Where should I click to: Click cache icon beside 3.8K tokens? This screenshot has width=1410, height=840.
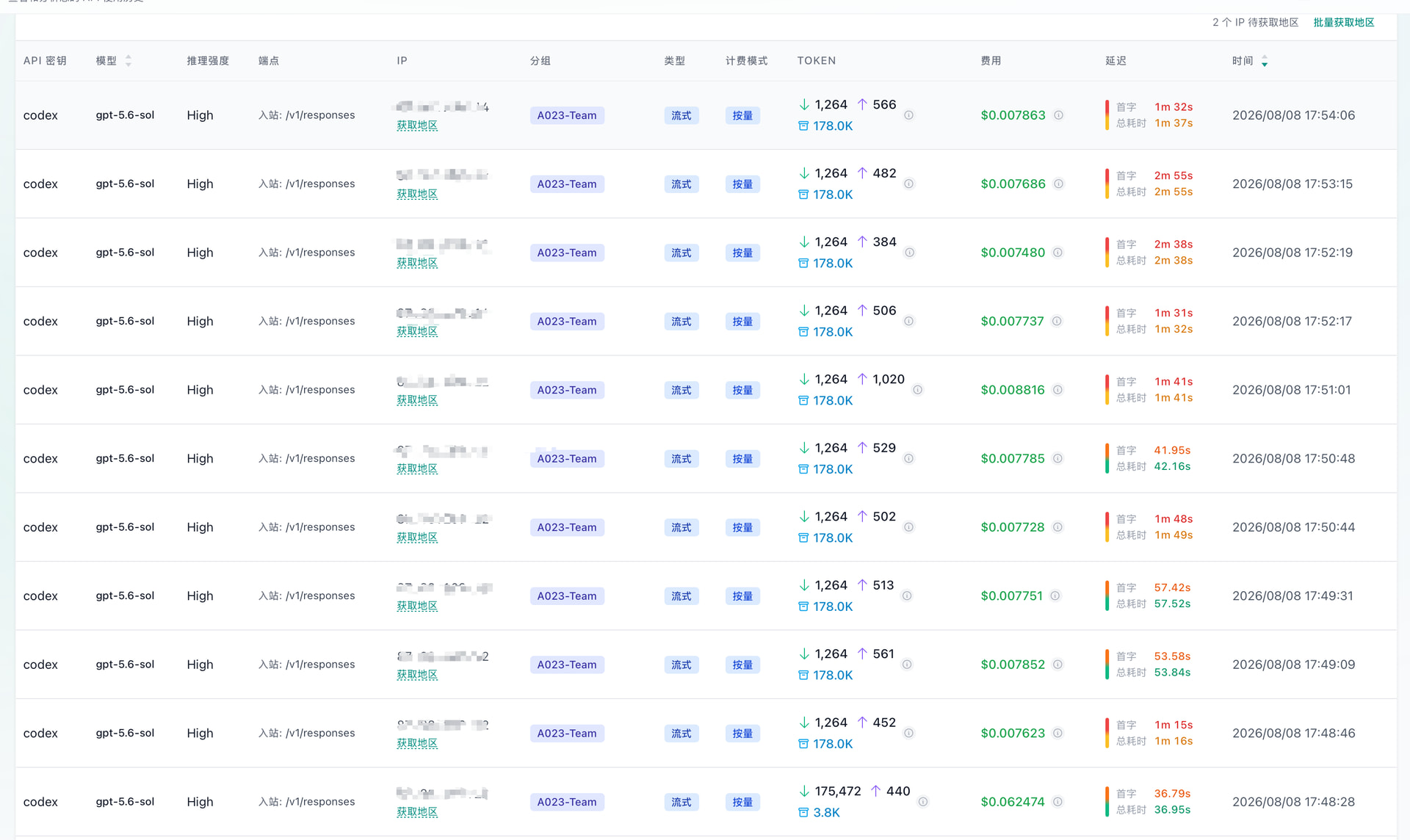[x=803, y=813]
